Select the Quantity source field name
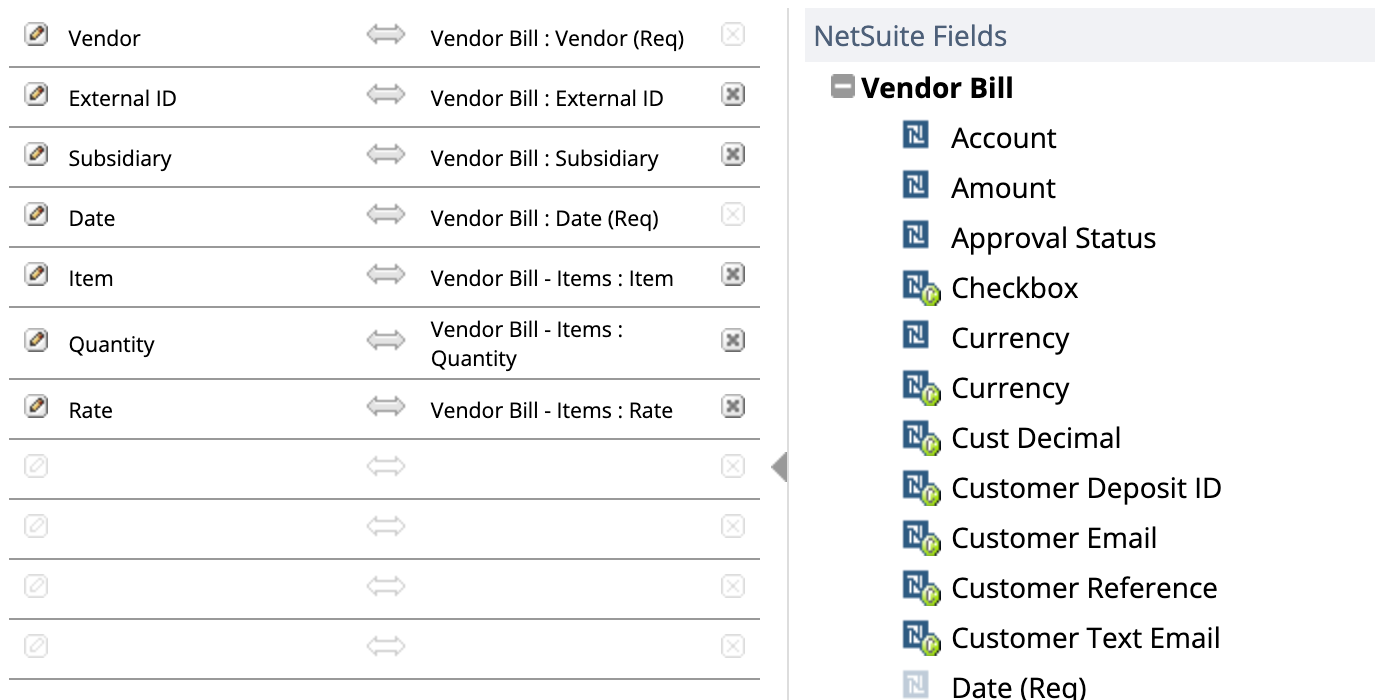1375x700 pixels. pyautogui.click(x=111, y=344)
